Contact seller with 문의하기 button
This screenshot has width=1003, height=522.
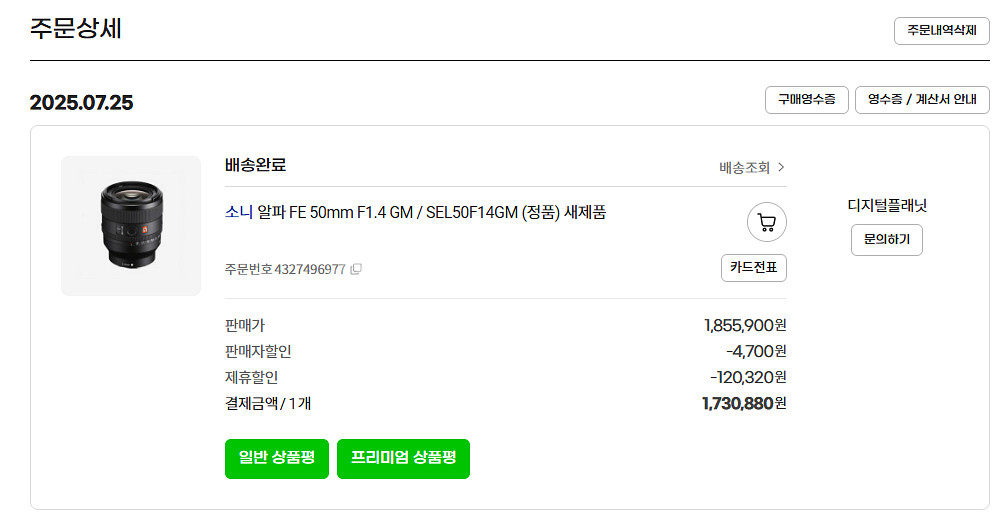click(x=886, y=240)
